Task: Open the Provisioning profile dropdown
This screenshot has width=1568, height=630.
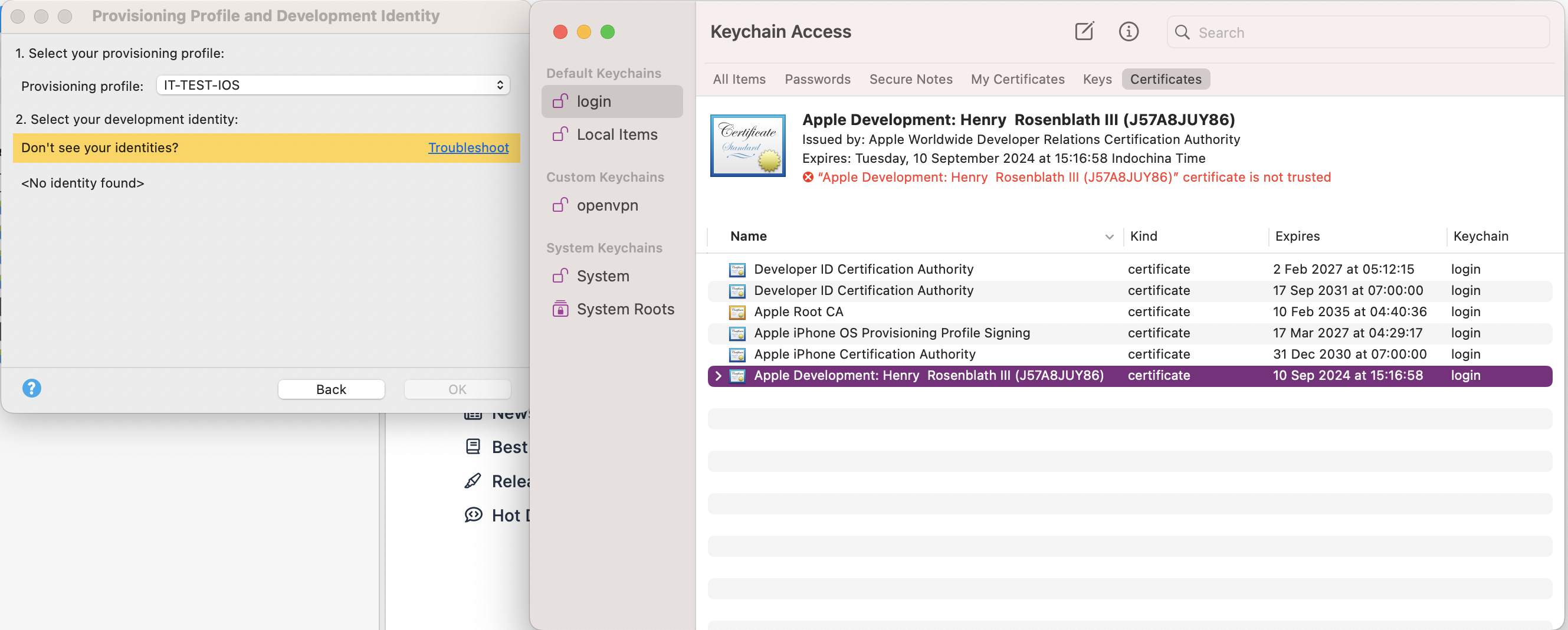Action: click(332, 85)
